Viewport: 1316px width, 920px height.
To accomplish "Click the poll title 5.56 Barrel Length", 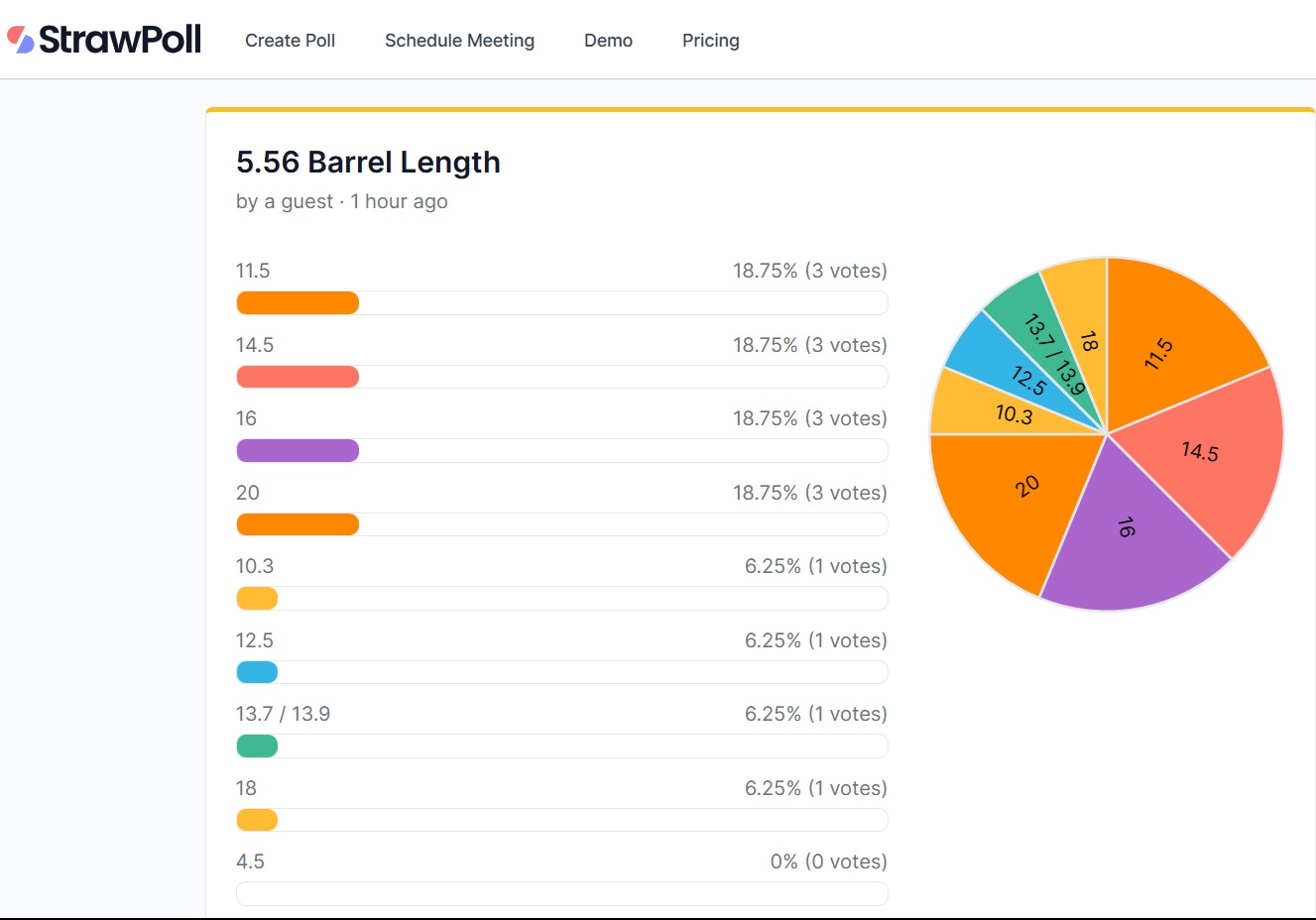I will (368, 162).
